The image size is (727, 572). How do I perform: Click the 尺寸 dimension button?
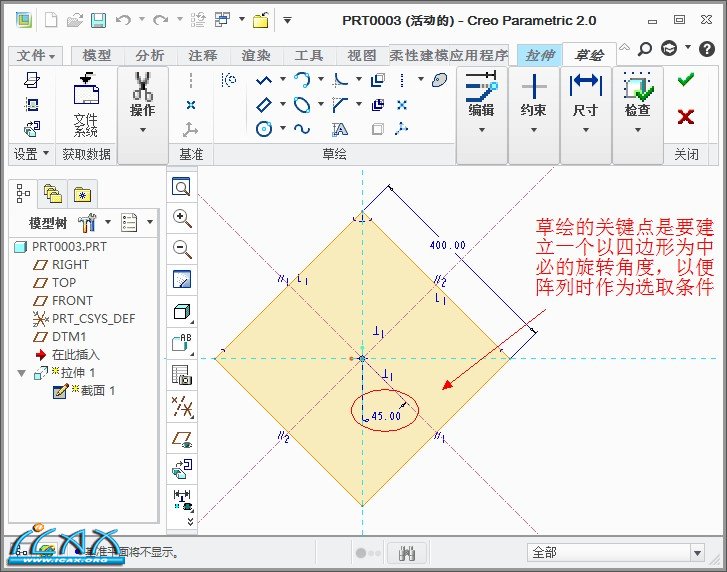pyautogui.click(x=585, y=110)
